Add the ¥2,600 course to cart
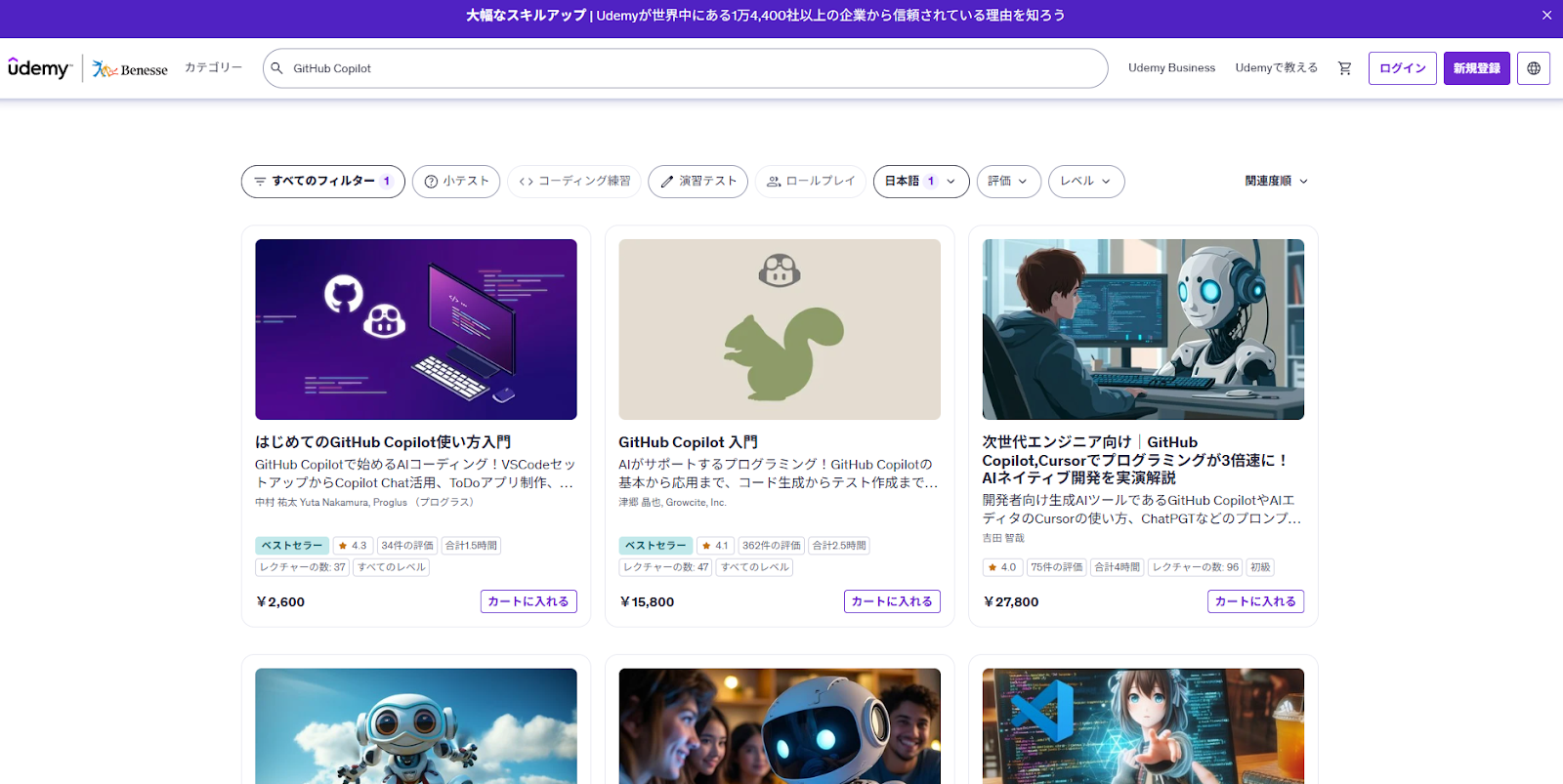1563x784 pixels. tap(528, 601)
